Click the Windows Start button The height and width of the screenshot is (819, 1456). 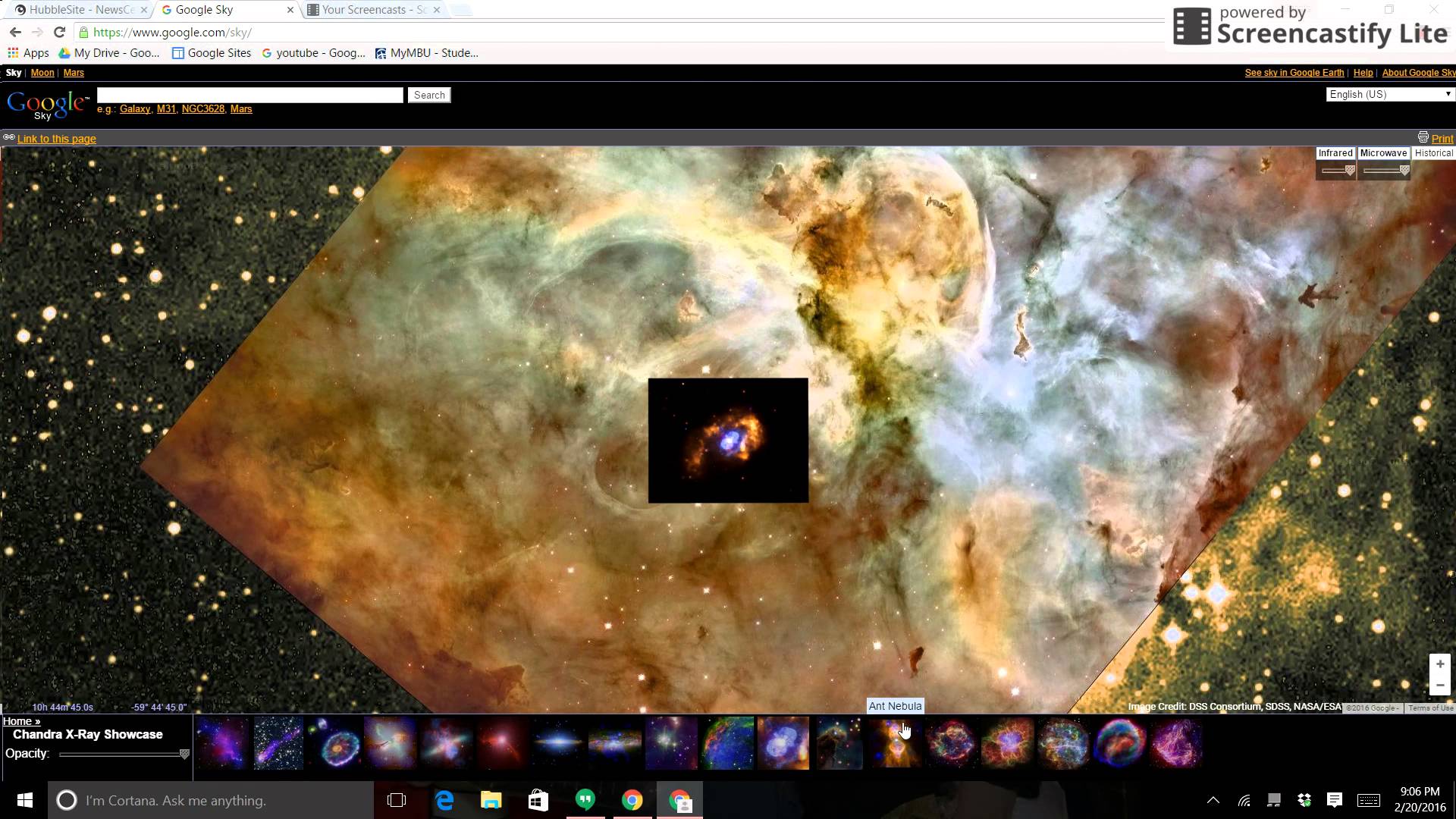(24, 800)
